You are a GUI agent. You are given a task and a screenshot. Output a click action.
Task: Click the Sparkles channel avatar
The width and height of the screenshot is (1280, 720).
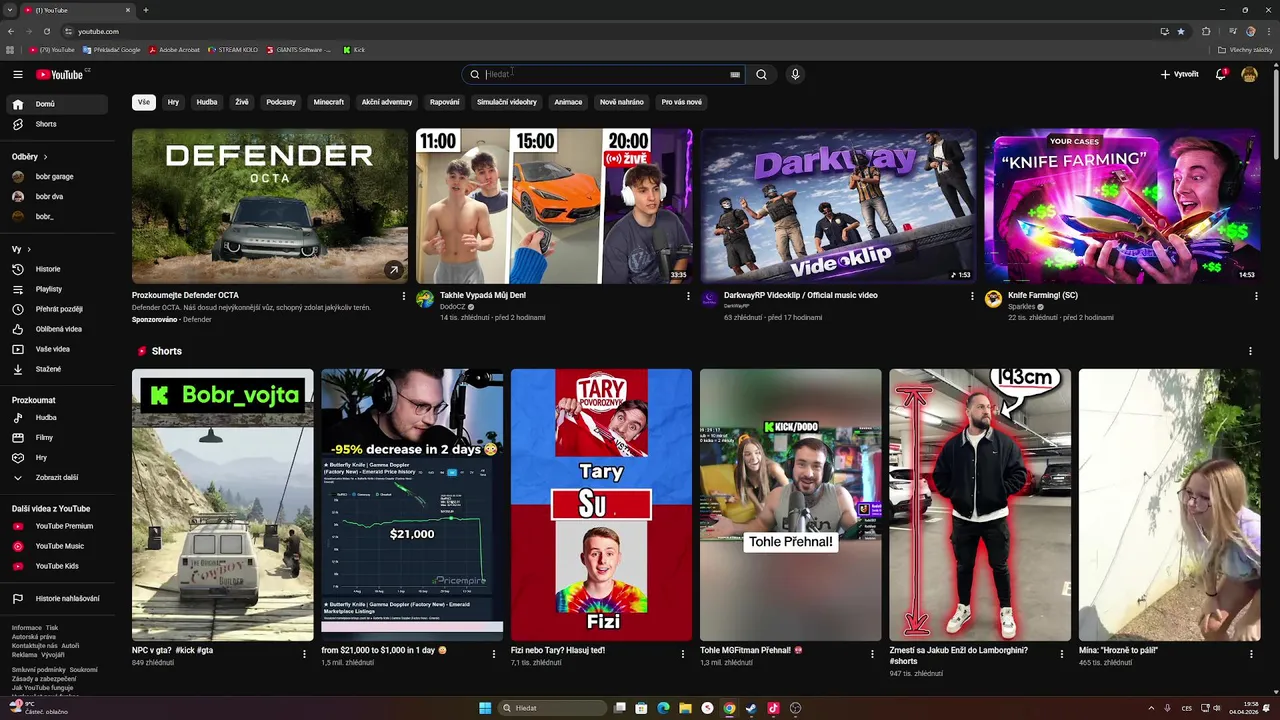(x=993, y=299)
